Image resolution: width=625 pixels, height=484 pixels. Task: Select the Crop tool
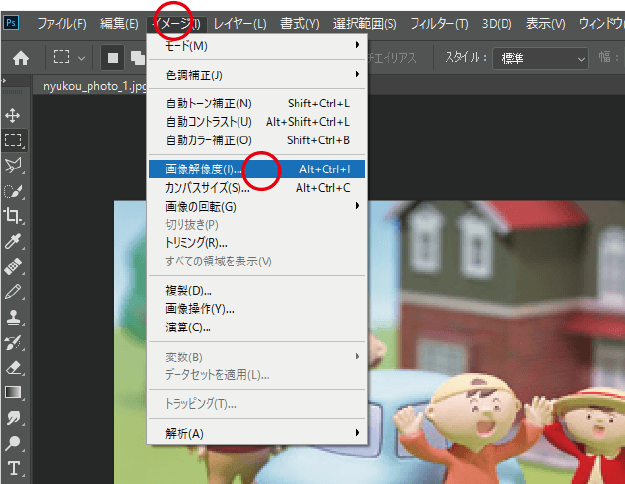(14, 216)
